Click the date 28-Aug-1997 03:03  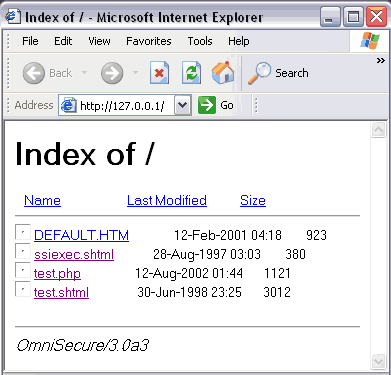click(207, 254)
